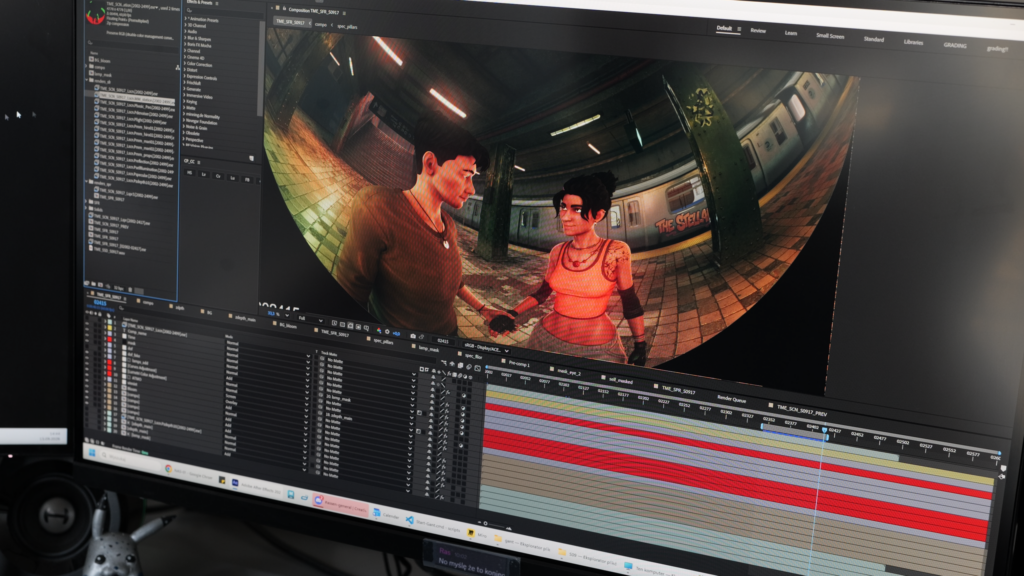Image resolution: width=1024 pixels, height=576 pixels.
Task: Switch to the Default workspace
Action: [x=724, y=28]
